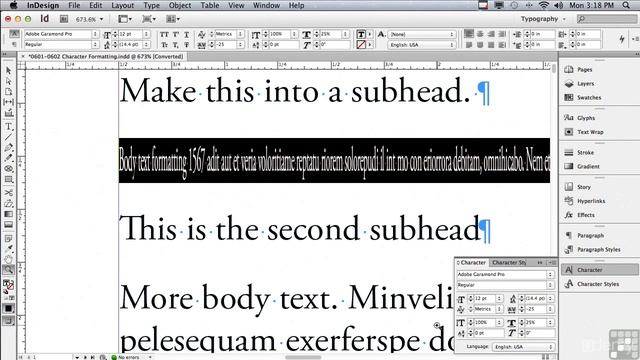640x360 pixels.
Task: Open the Type menu
Action: tap(151, 5)
